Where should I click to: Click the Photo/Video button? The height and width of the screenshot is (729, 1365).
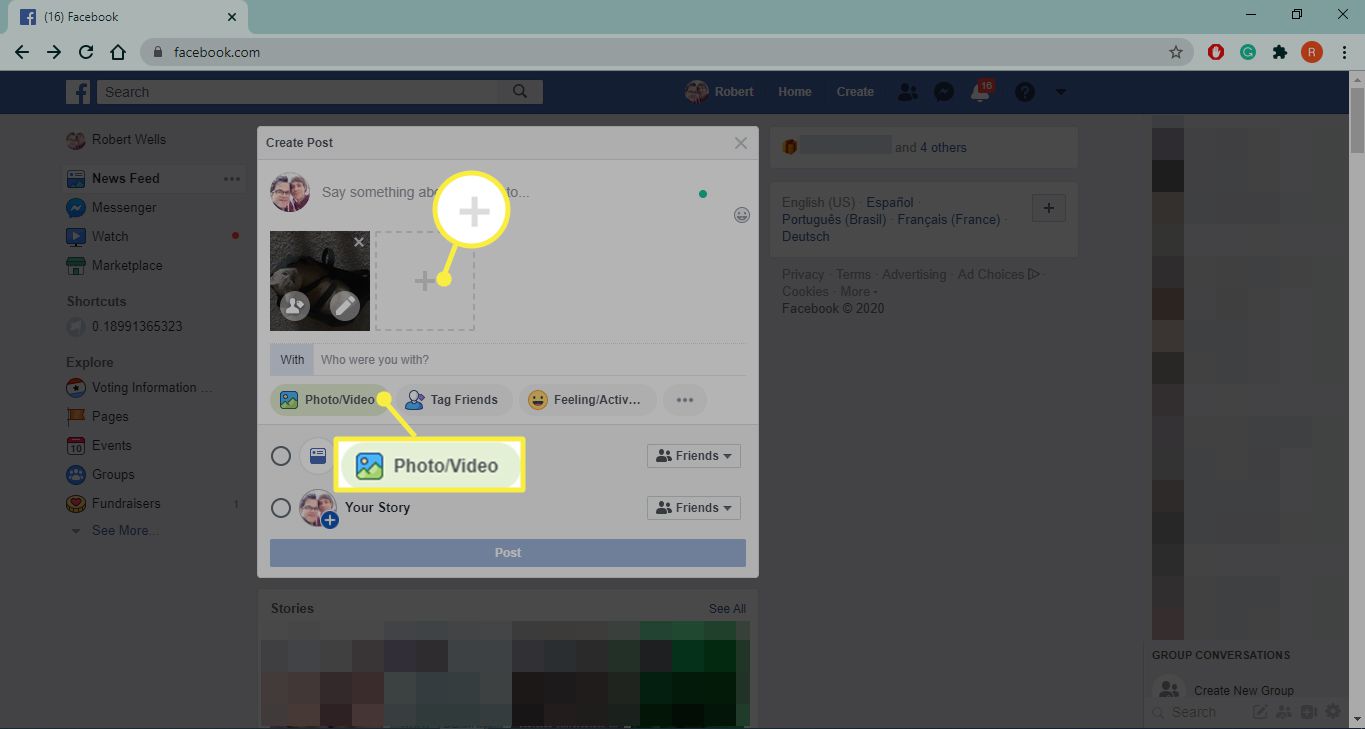(329, 400)
